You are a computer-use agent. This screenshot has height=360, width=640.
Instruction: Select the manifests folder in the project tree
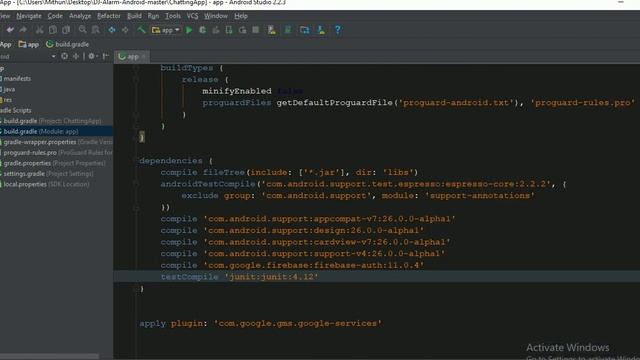[x=16, y=78]
